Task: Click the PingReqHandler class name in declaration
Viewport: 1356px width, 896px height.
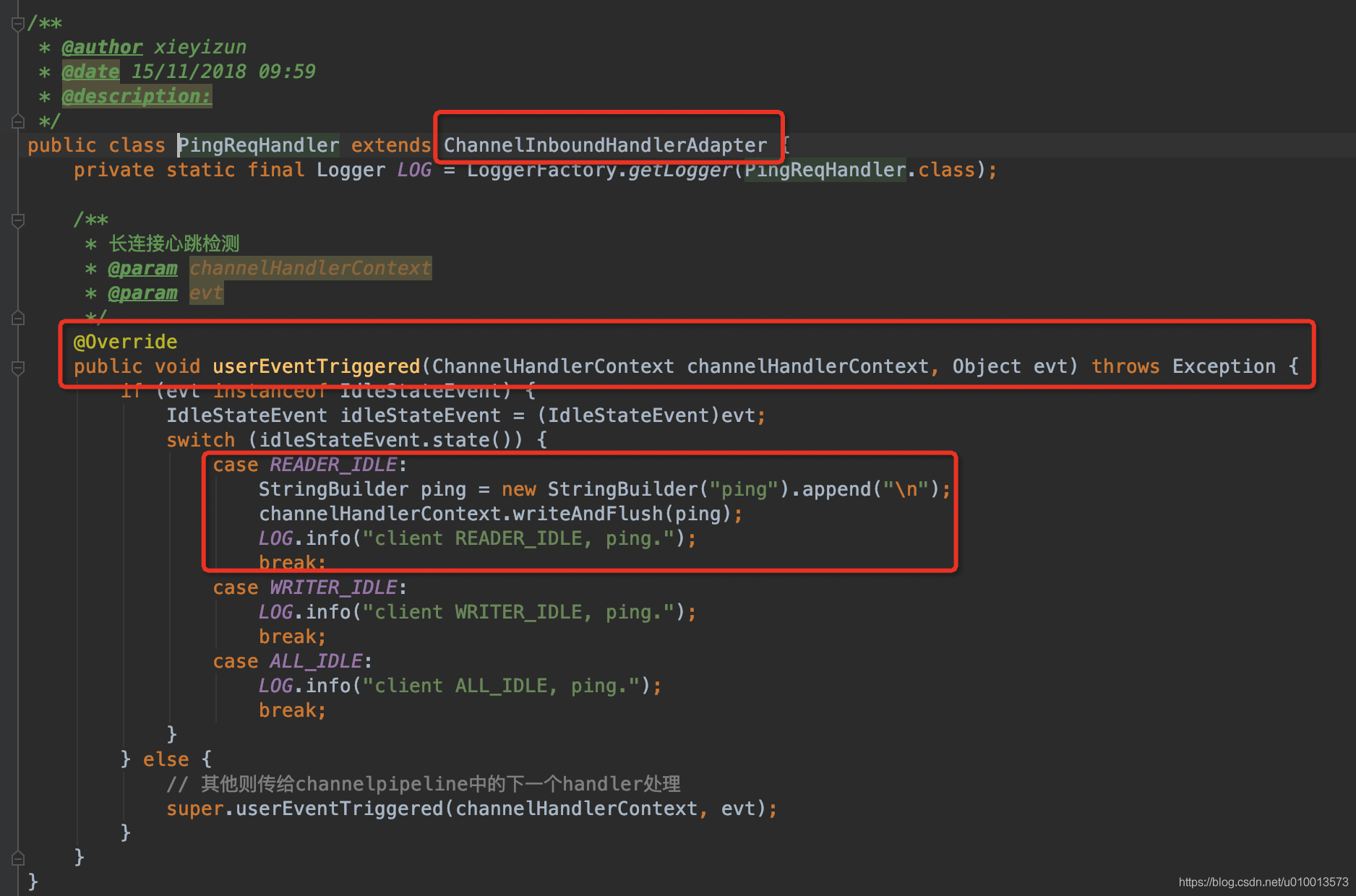Action: click(x=259, y=146)
